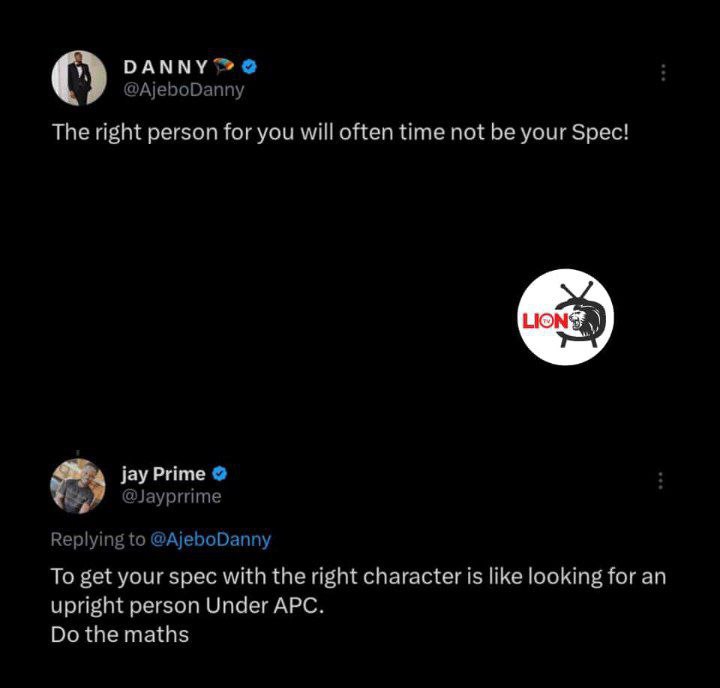Click the TV antenna atop the logo
This screenshot has height=688, width=720.
(x=576, y=290)
